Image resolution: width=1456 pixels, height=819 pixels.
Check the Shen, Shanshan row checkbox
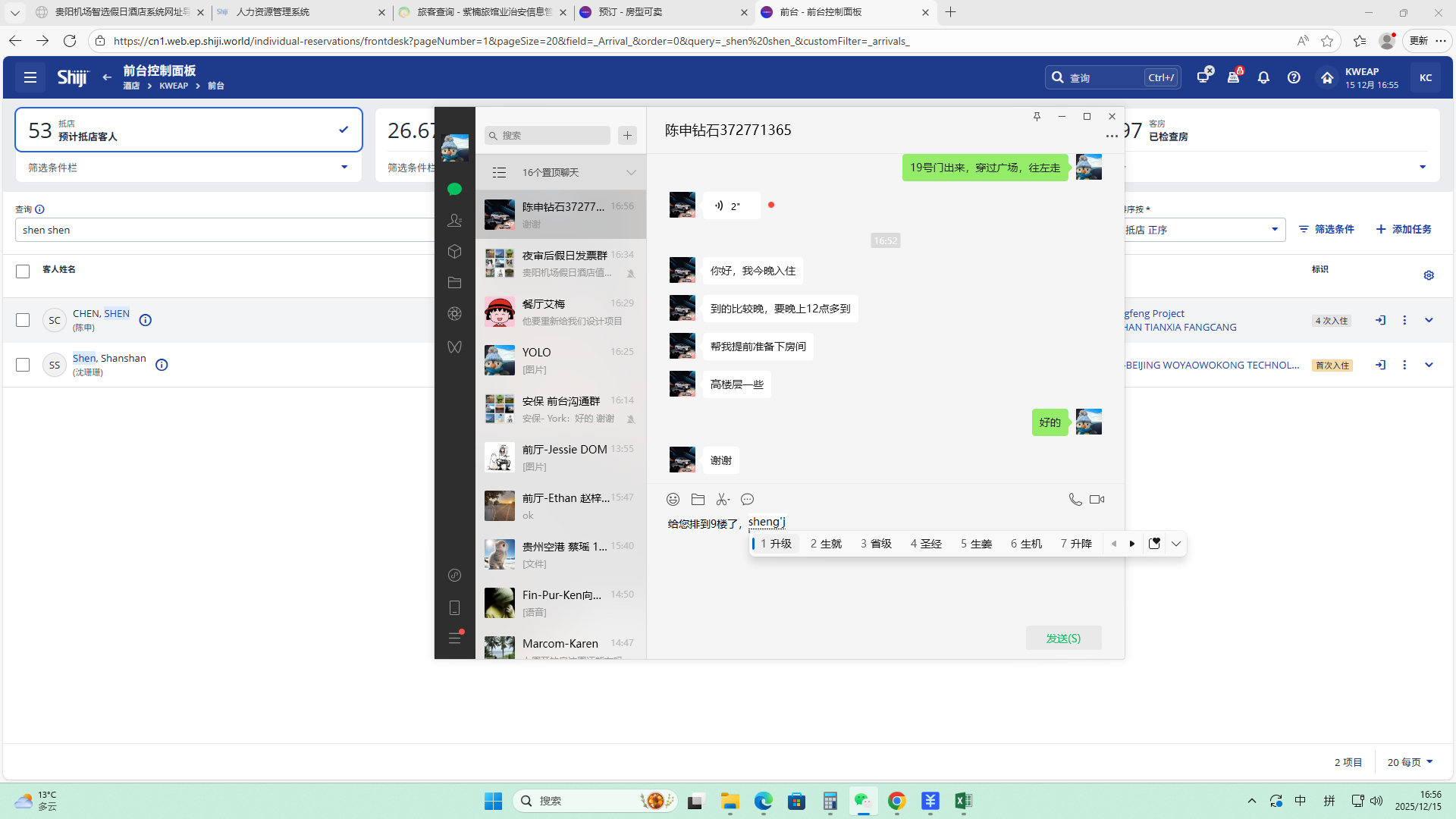[23, 365]
